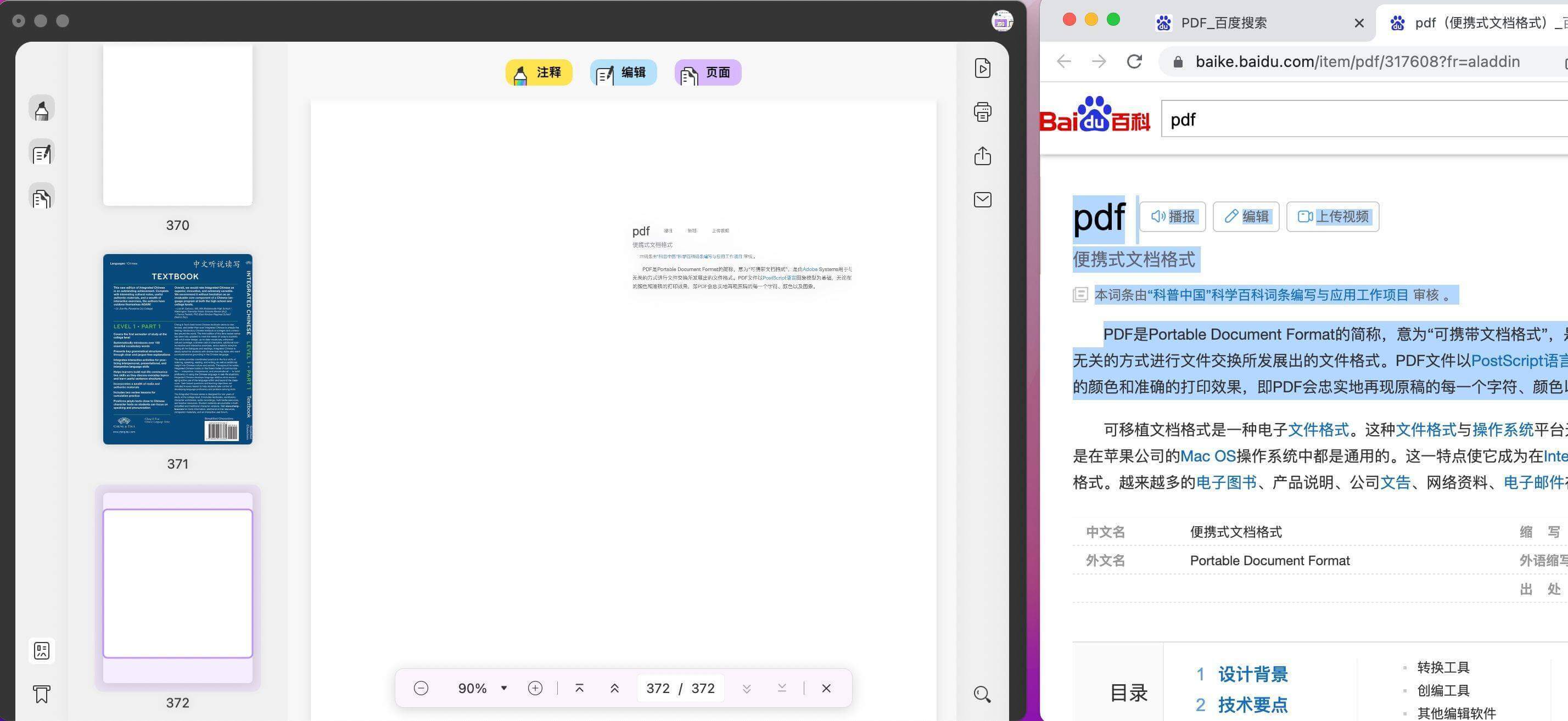Click the 外文名 table label

[1105, 561]
